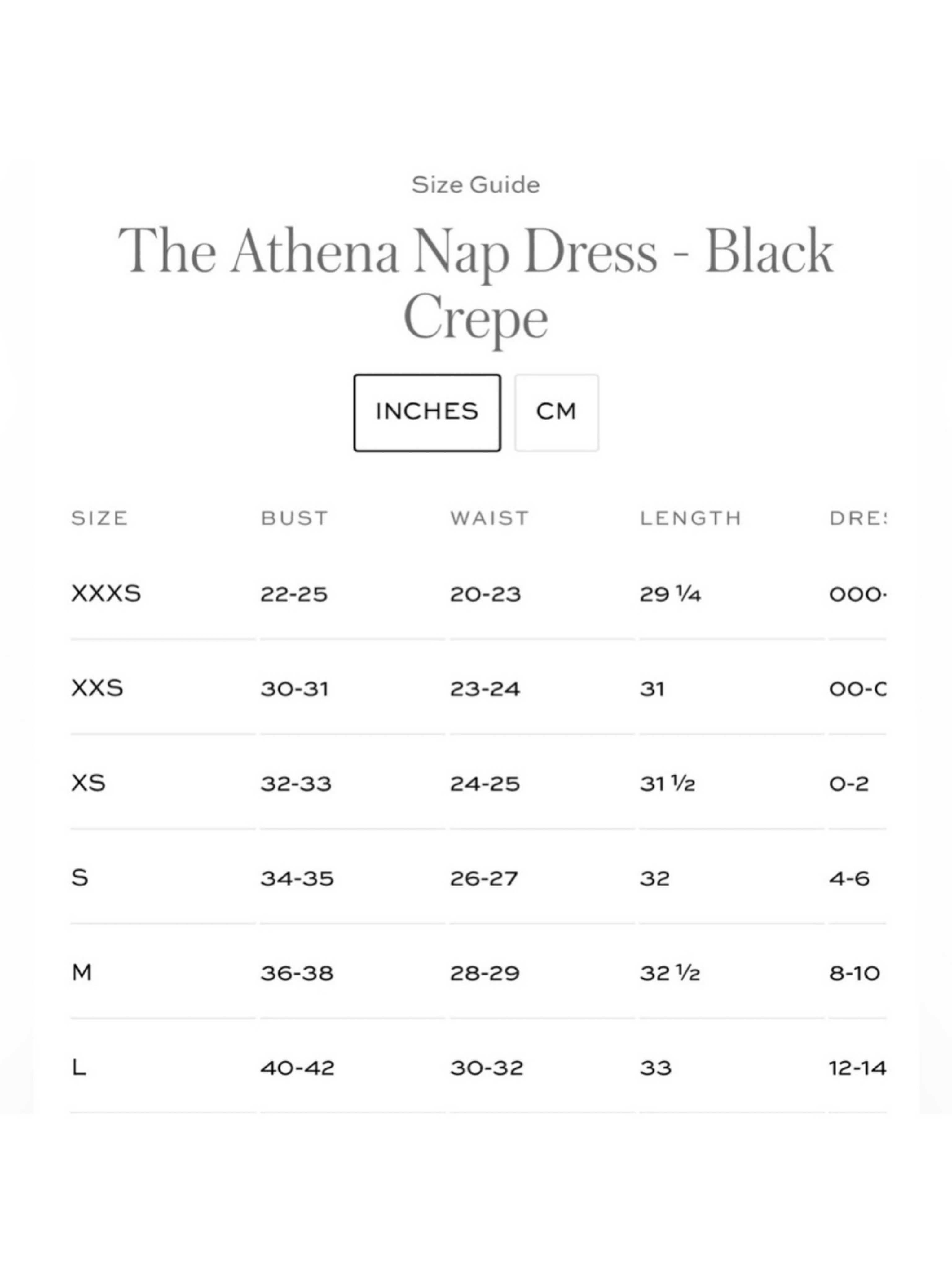
Task: Click the WAIST column header
Action: pos(489,518)
